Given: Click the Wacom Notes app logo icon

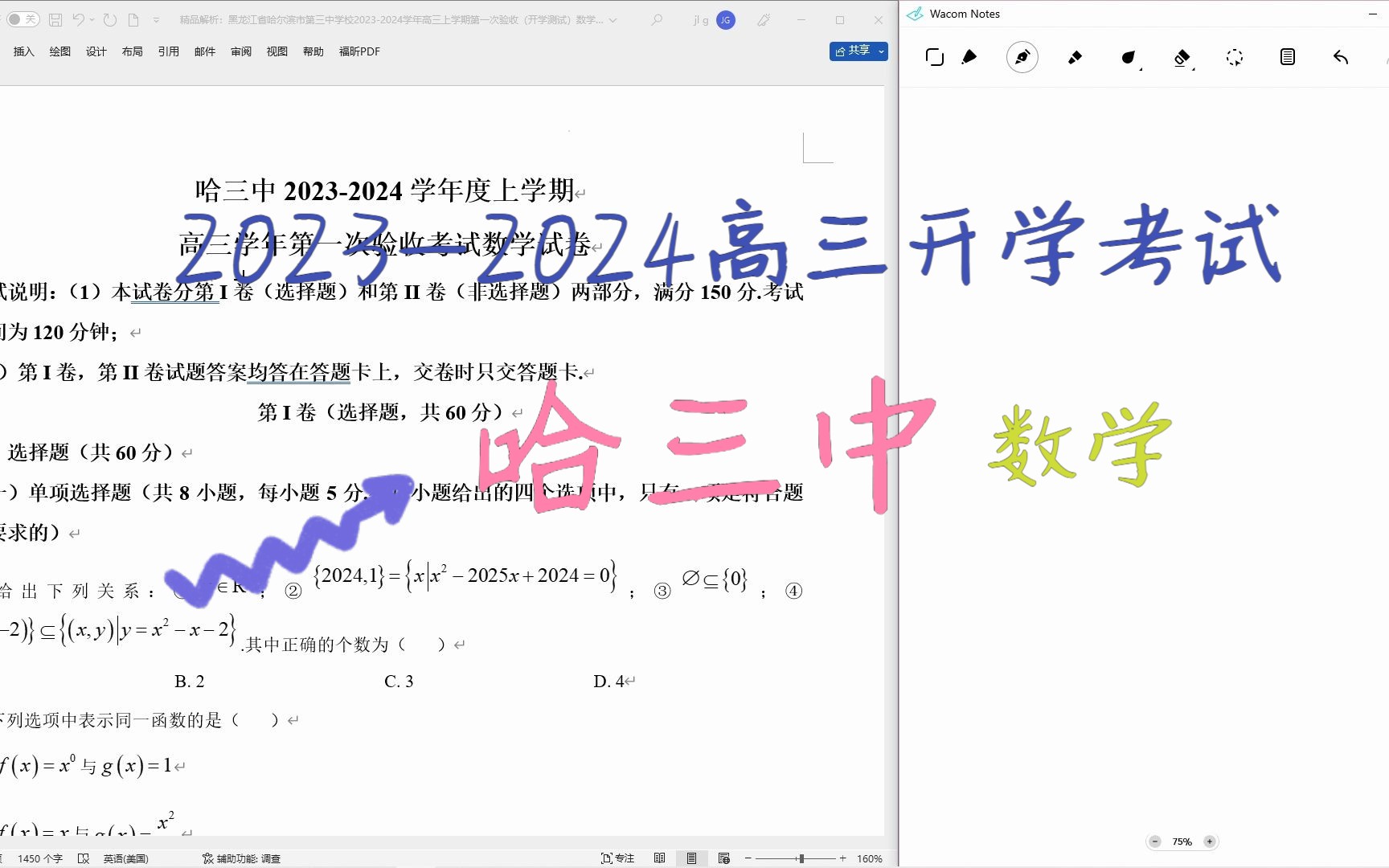Looking at the screenshot, I should 915,14.
